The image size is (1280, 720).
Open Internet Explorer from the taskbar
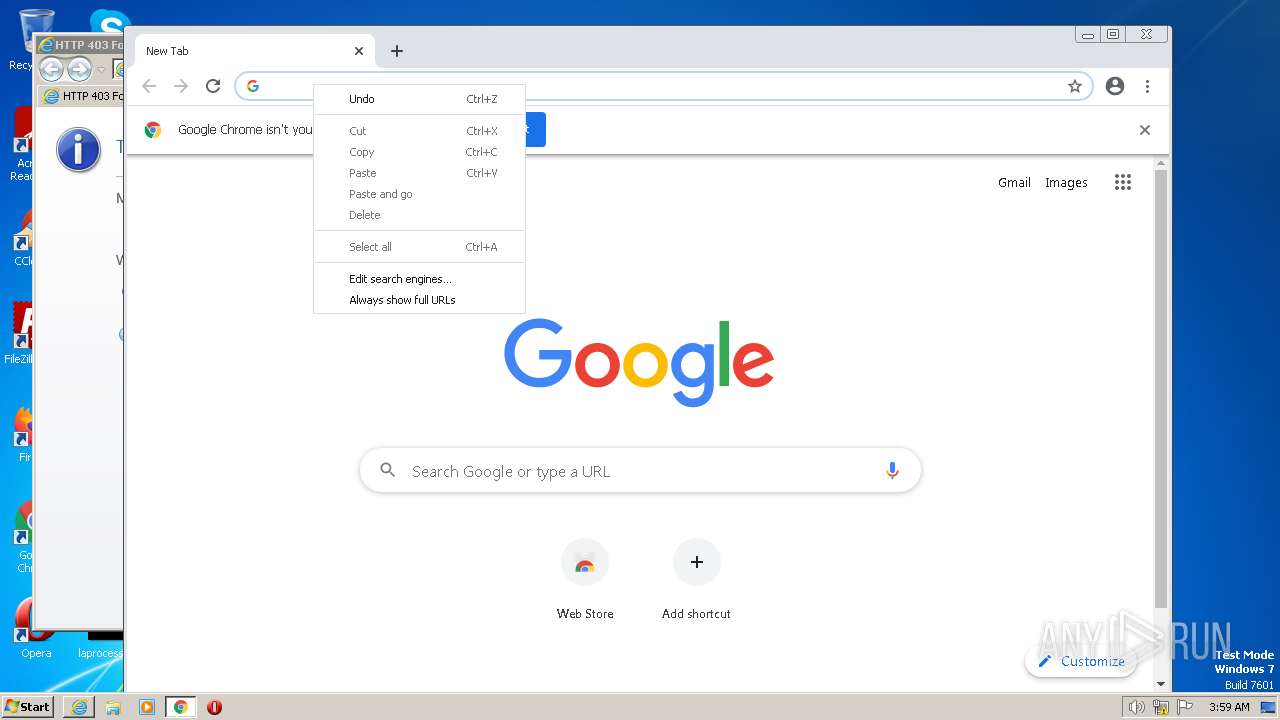tap(79, 707)
